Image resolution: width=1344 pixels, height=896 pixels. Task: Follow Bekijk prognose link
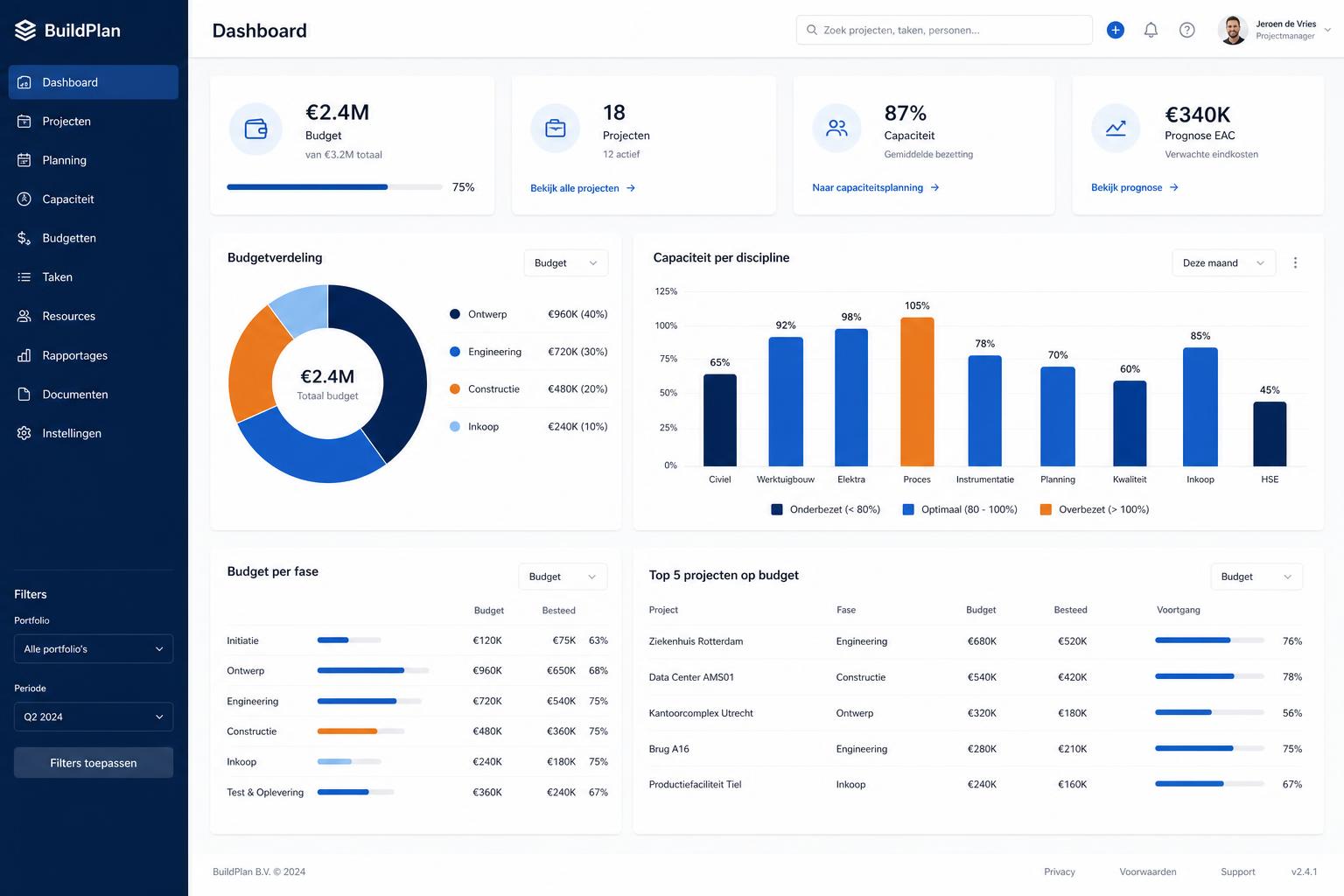coord(1135,187)
